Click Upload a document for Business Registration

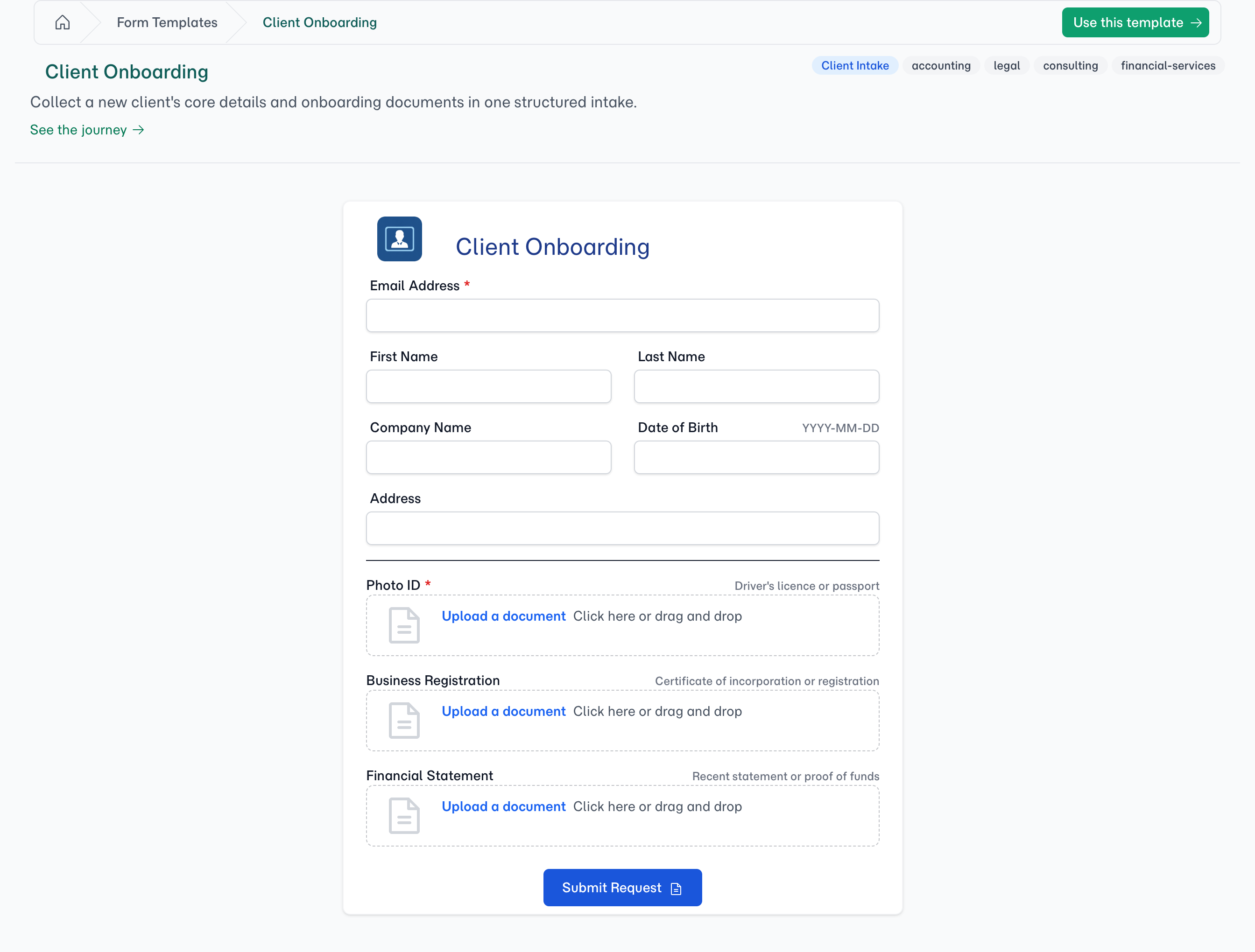tap(503, 712)
